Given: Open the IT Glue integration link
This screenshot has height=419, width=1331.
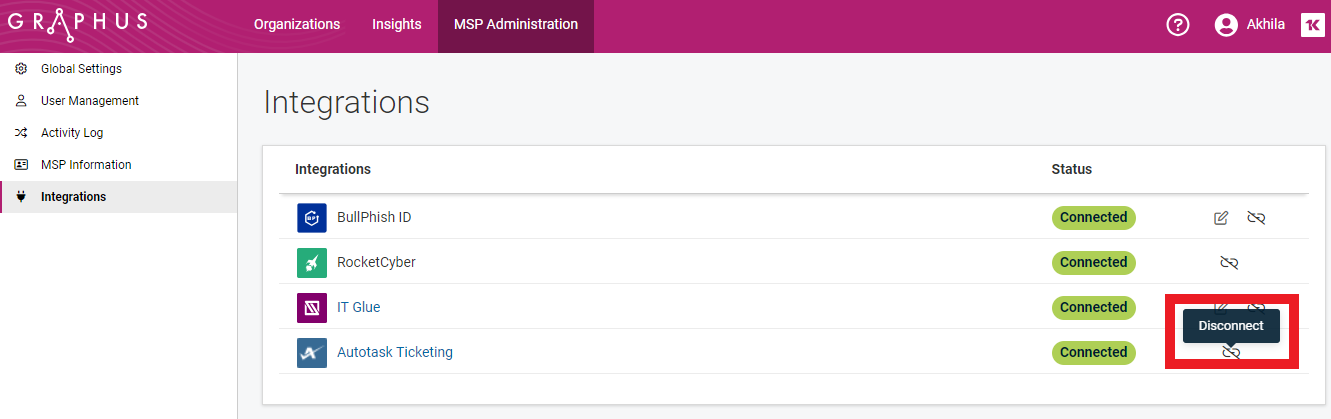Looking at the screenshot, I should tap(358, 307).
